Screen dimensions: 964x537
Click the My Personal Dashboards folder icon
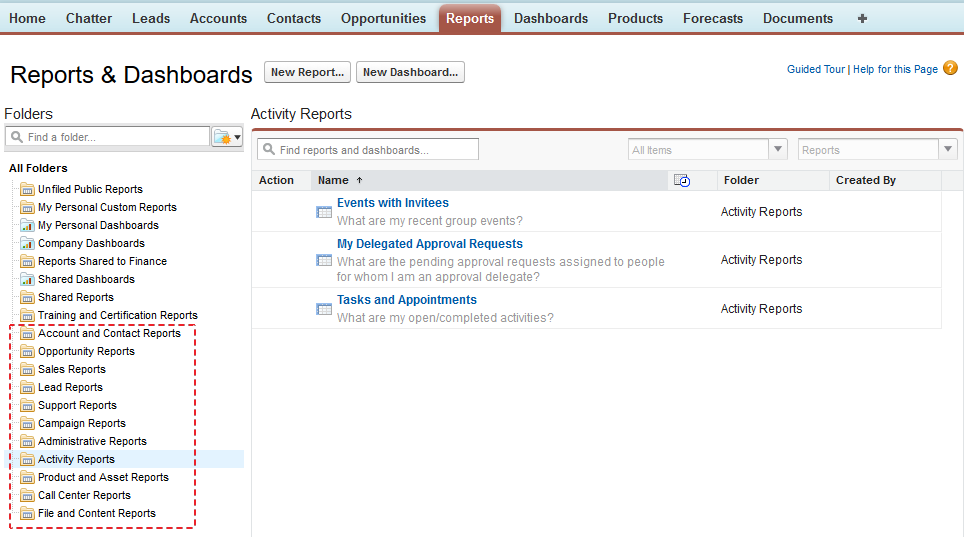[x=27, y=225]
